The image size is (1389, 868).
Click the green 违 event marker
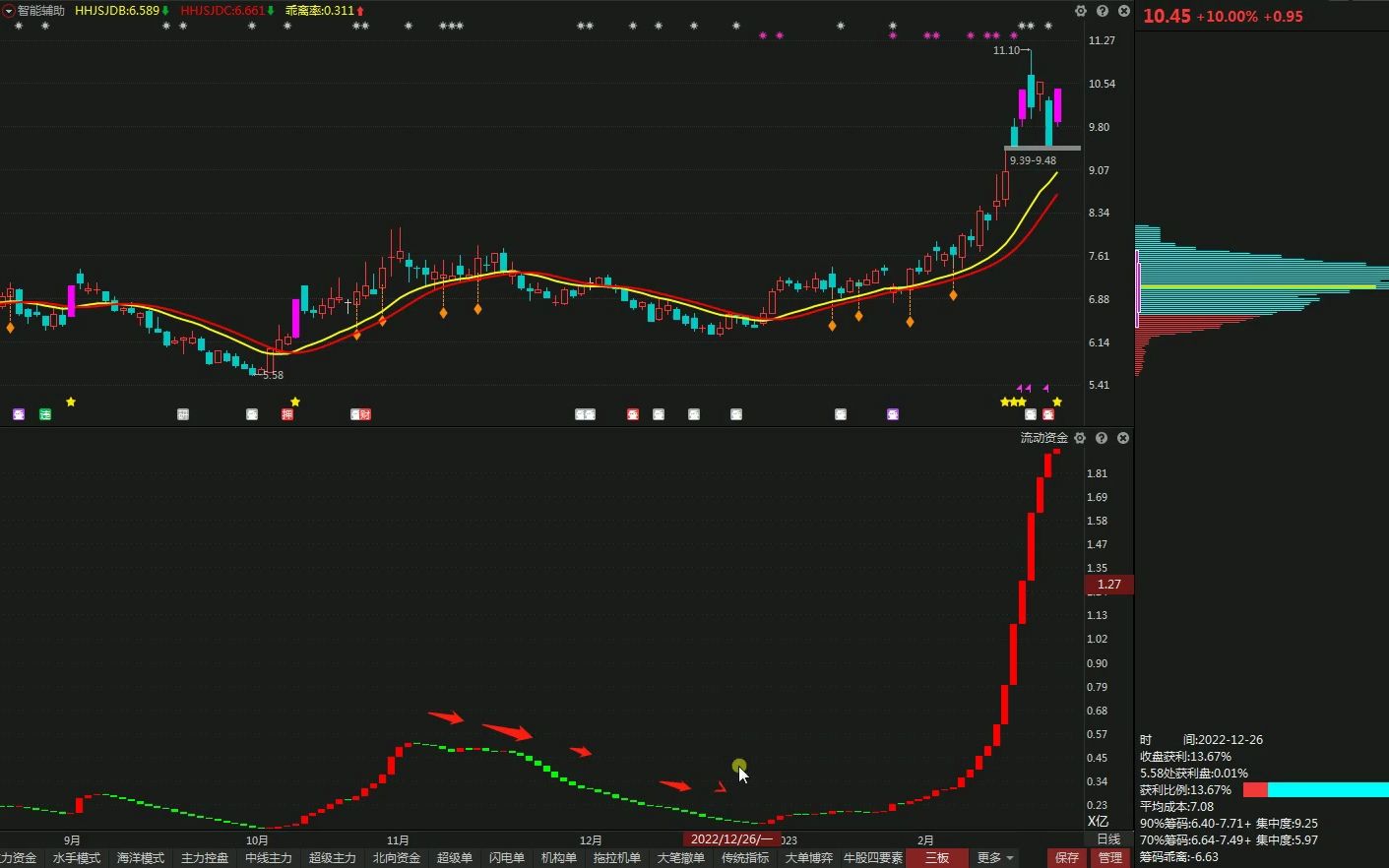[45, 414]
